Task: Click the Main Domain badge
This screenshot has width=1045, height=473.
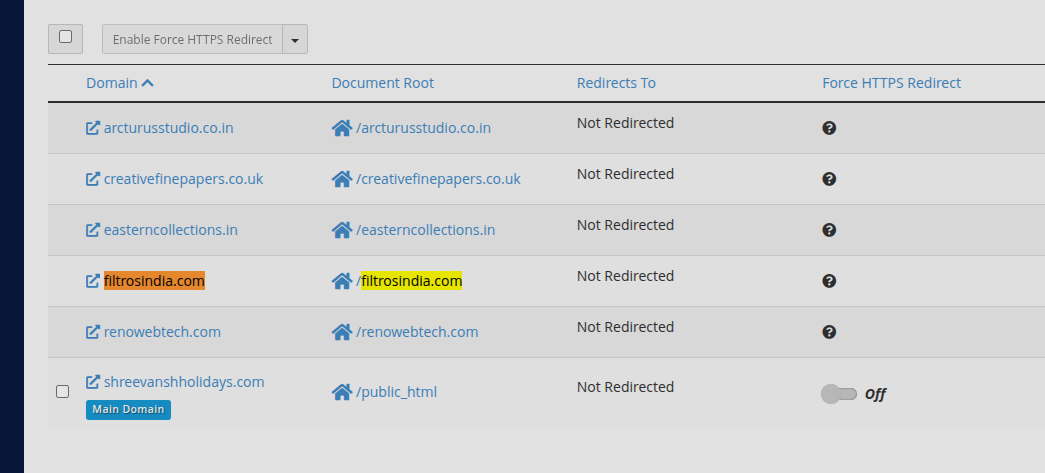Action: 128,409
